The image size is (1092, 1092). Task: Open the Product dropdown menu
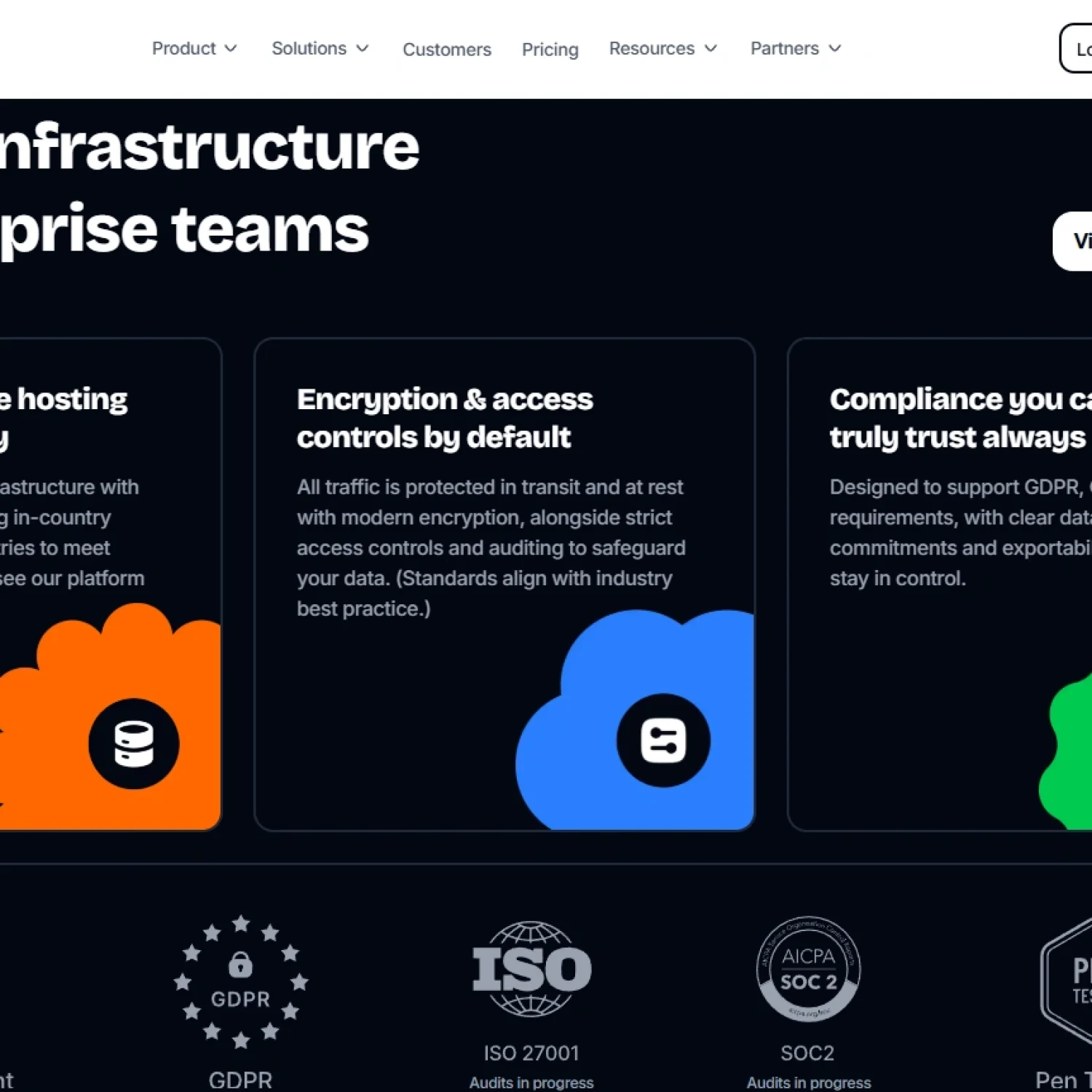click(x=194, y=49)
